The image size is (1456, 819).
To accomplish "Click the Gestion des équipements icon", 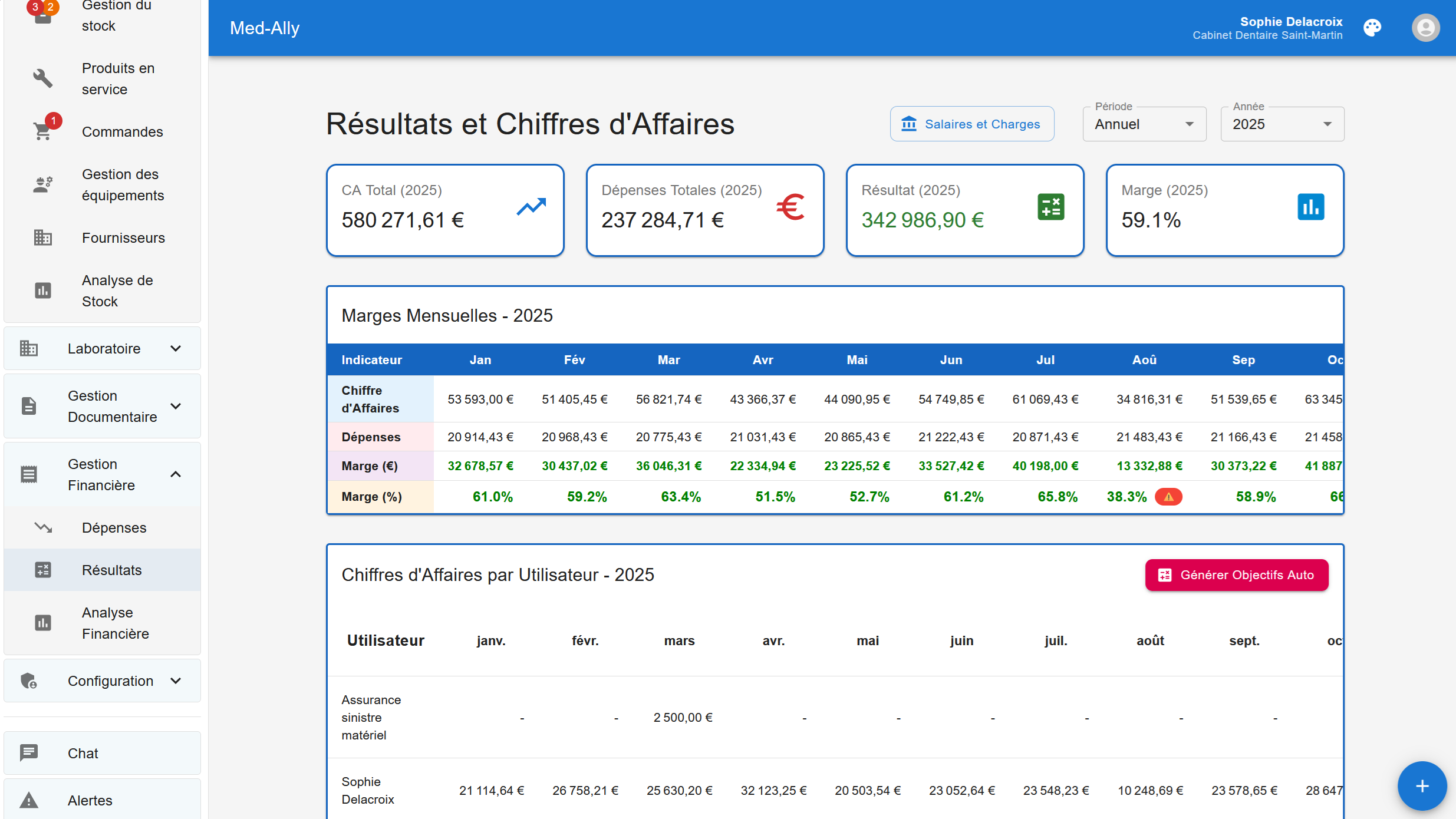I will pos(42,184).
